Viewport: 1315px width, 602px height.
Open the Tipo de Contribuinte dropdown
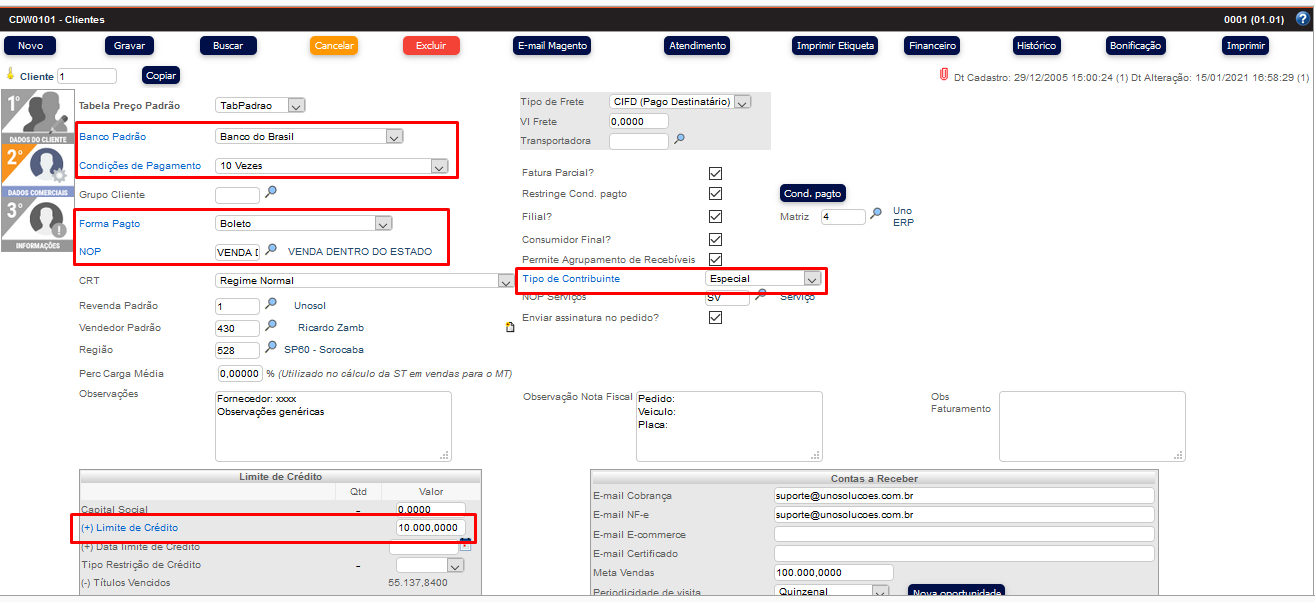tap(812, 279)
